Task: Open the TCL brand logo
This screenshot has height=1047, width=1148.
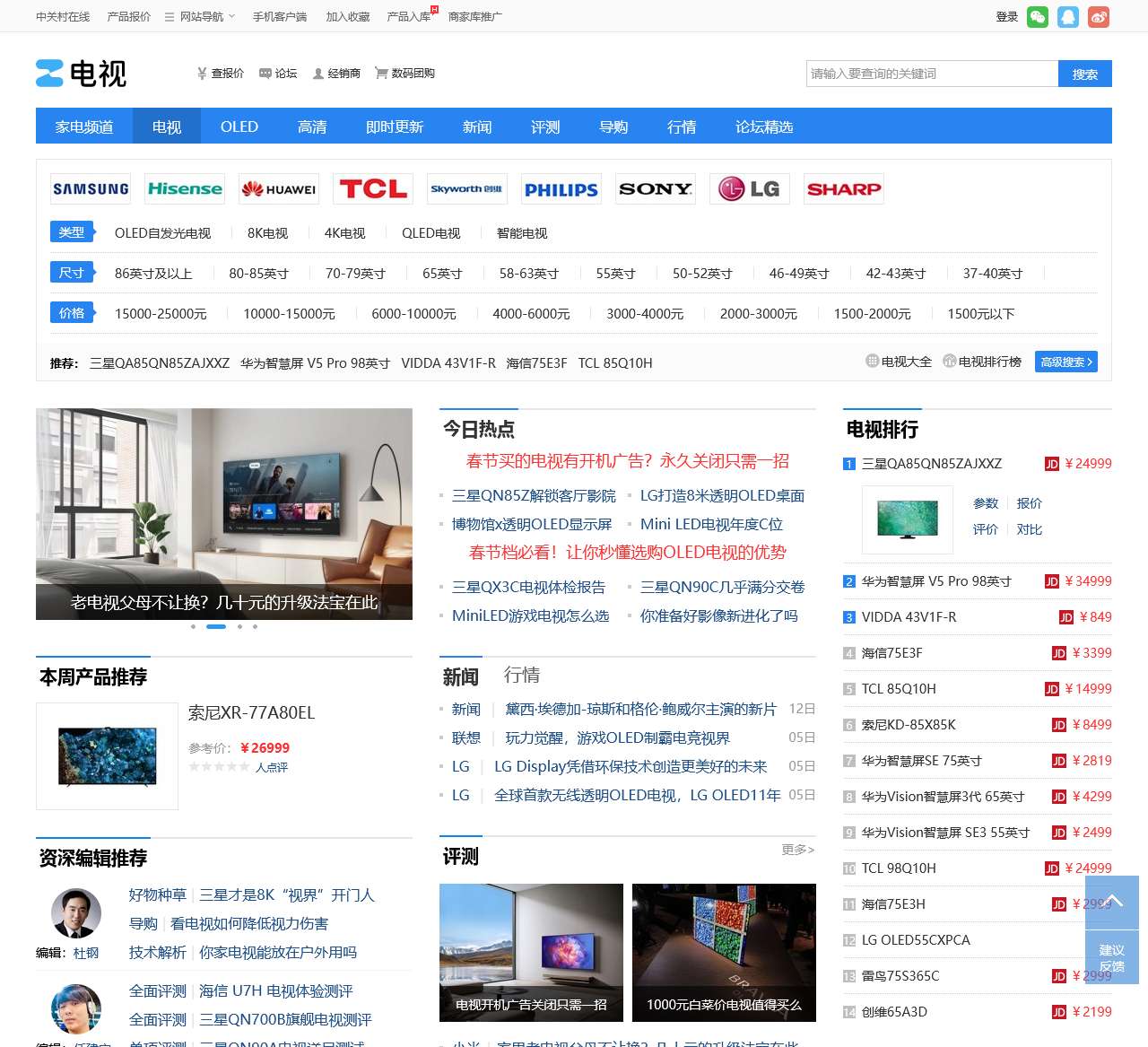Action: click(373, 189)
